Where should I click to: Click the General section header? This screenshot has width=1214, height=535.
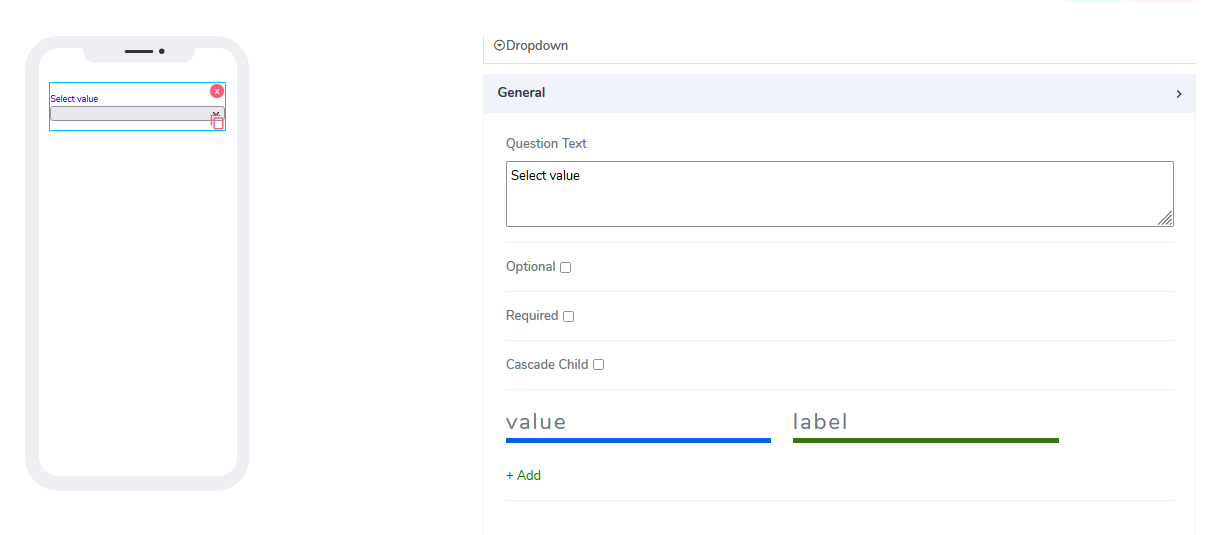pos(521,93)
